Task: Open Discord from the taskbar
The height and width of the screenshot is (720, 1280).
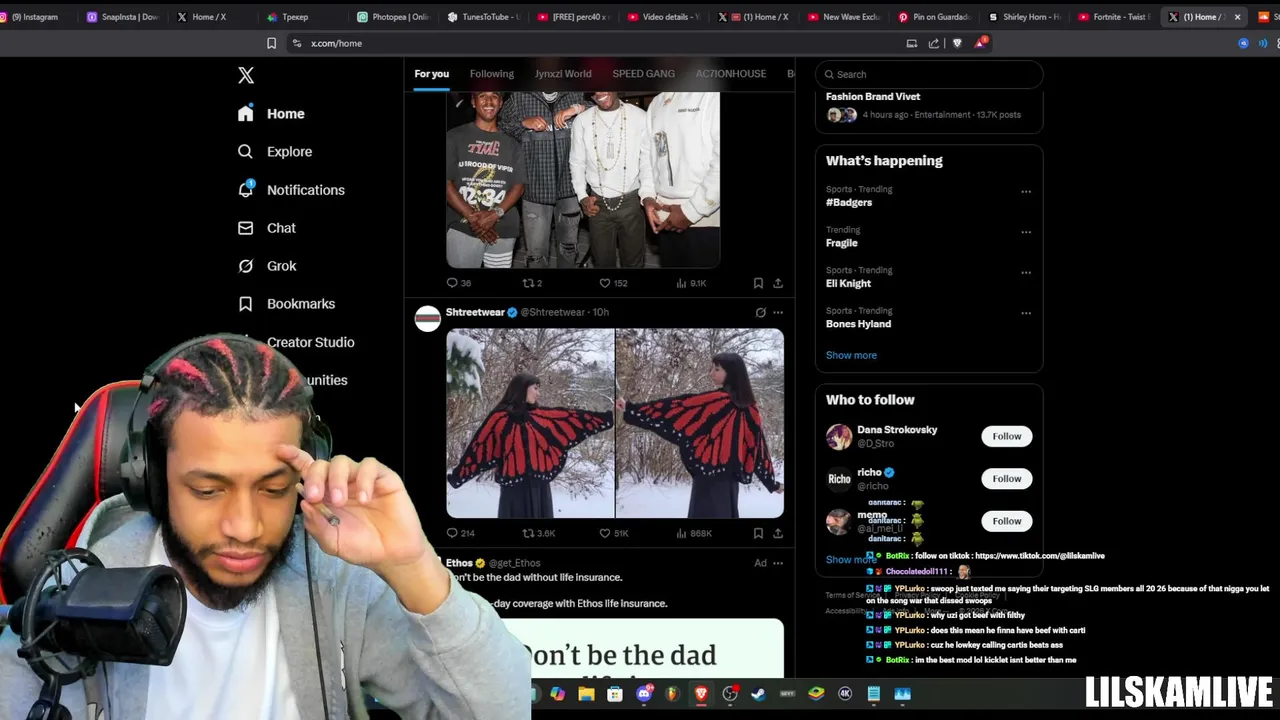Action: coord(644,694)
